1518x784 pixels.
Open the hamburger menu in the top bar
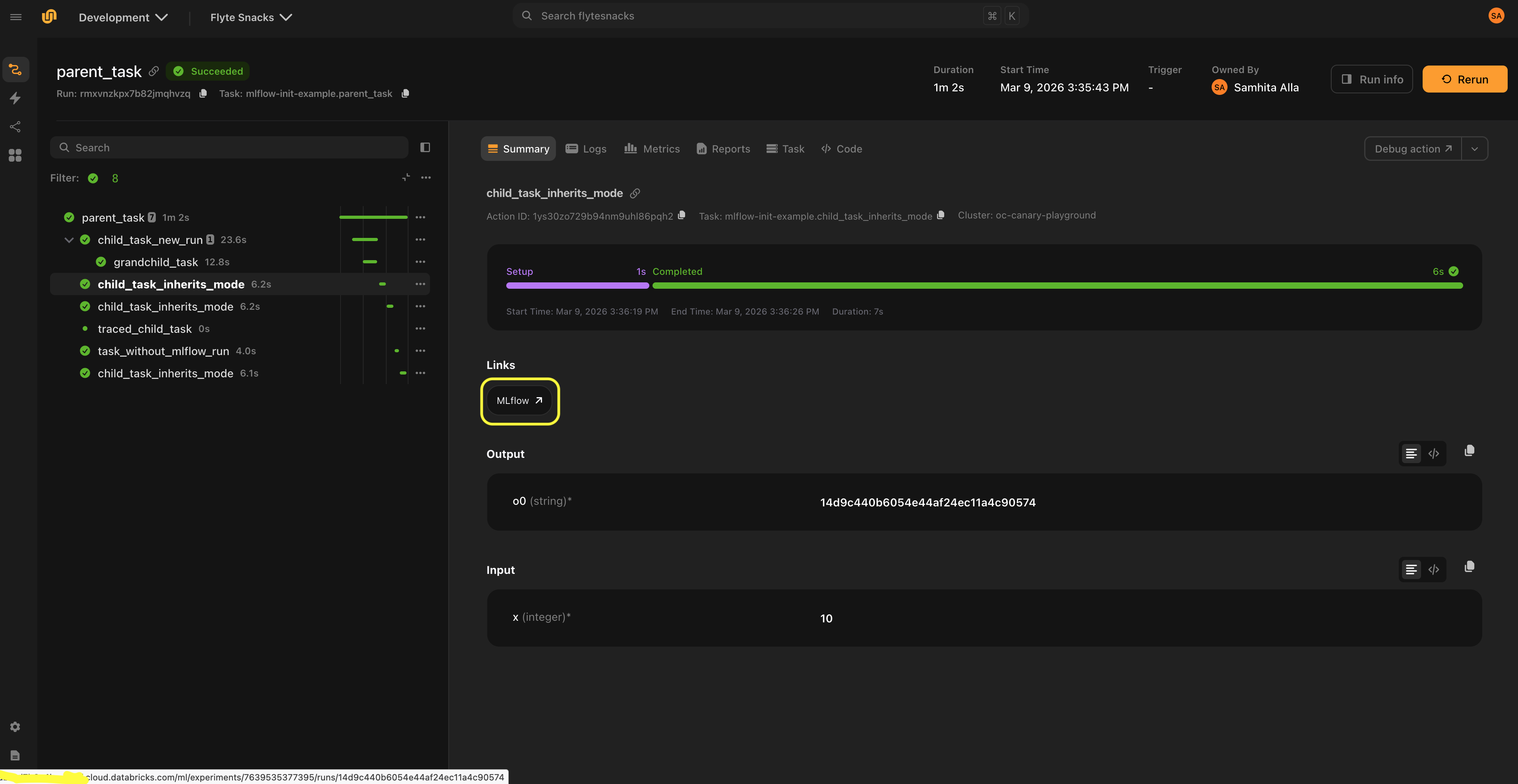click(16, 17)
